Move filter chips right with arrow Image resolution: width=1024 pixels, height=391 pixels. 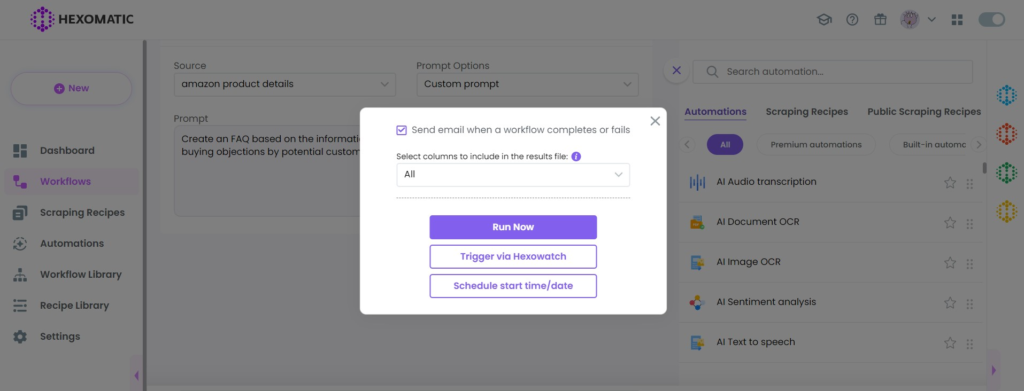tap(978, 144)
